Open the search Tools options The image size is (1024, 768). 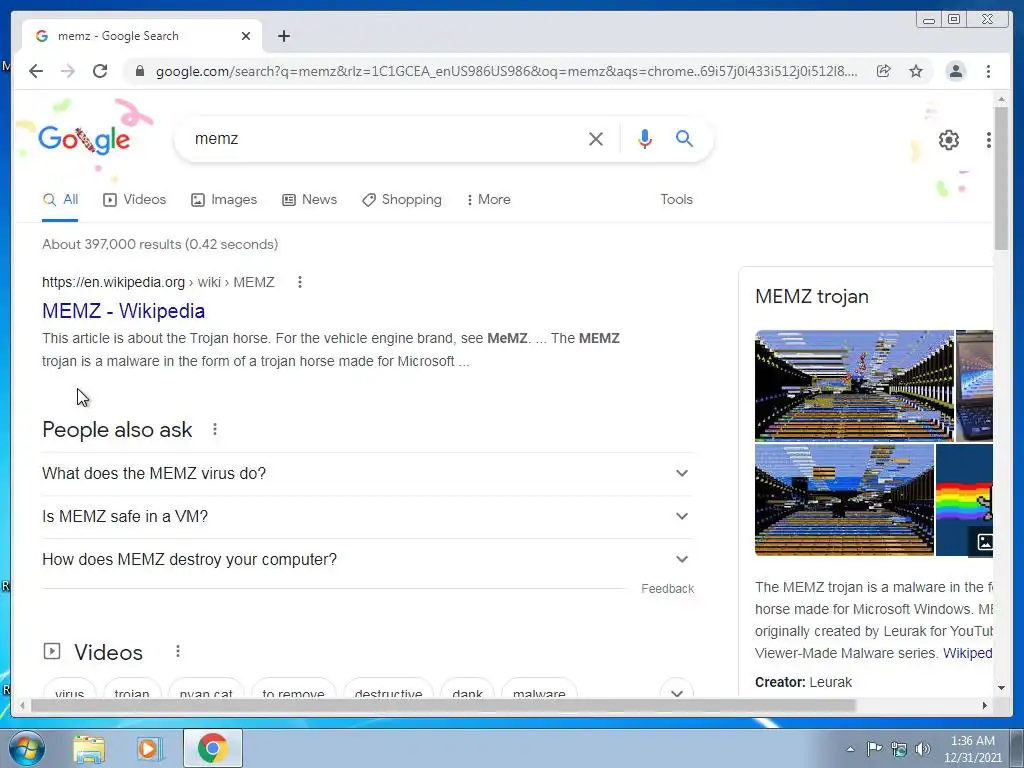tap(677, 200)
